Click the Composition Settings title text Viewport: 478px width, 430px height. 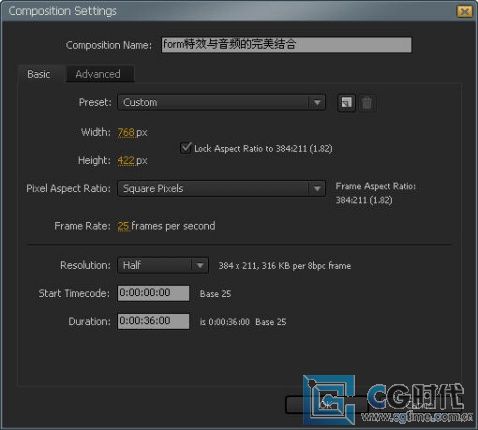pos(63,11)
